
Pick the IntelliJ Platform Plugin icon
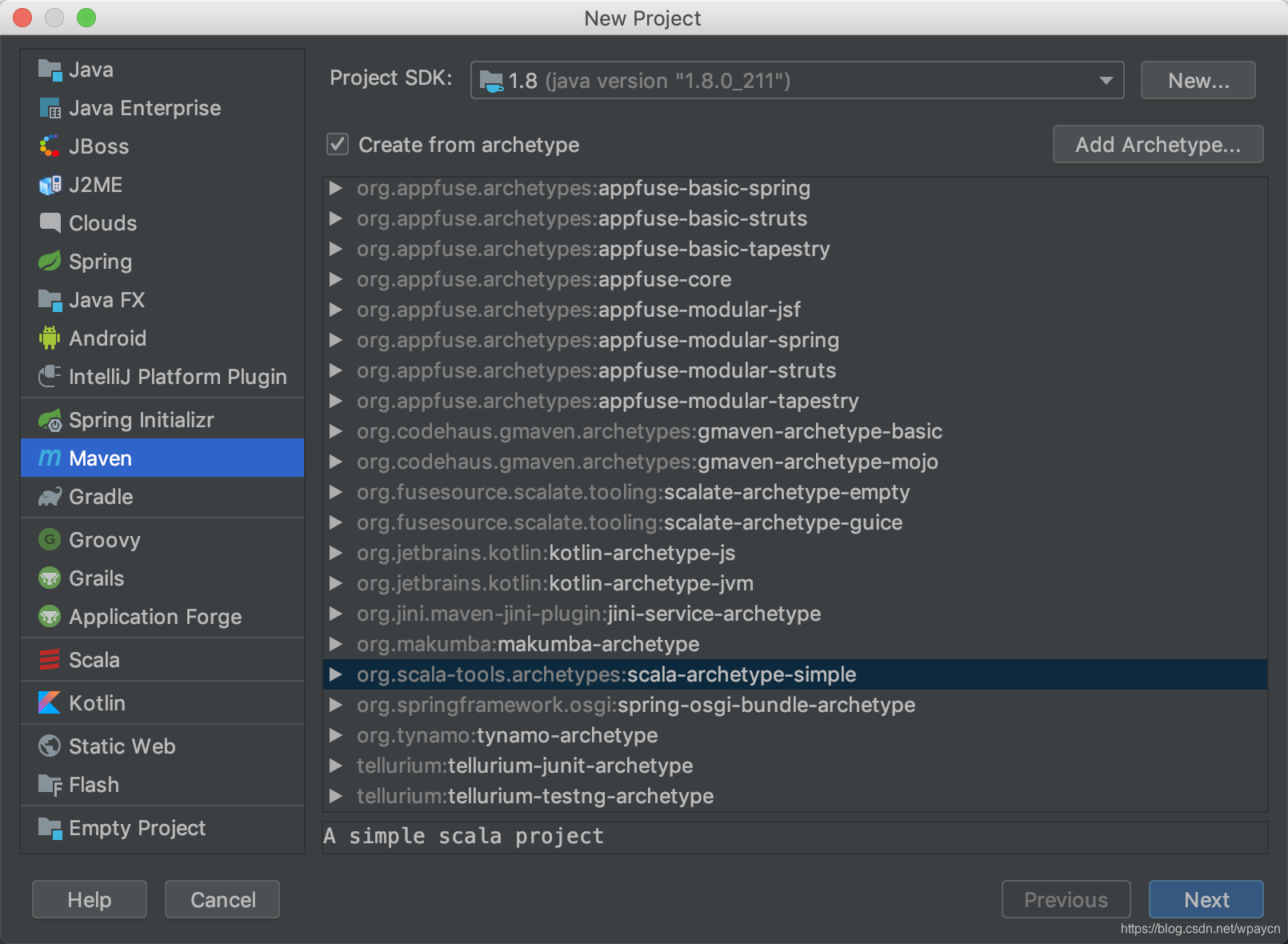tap(50, 377)
